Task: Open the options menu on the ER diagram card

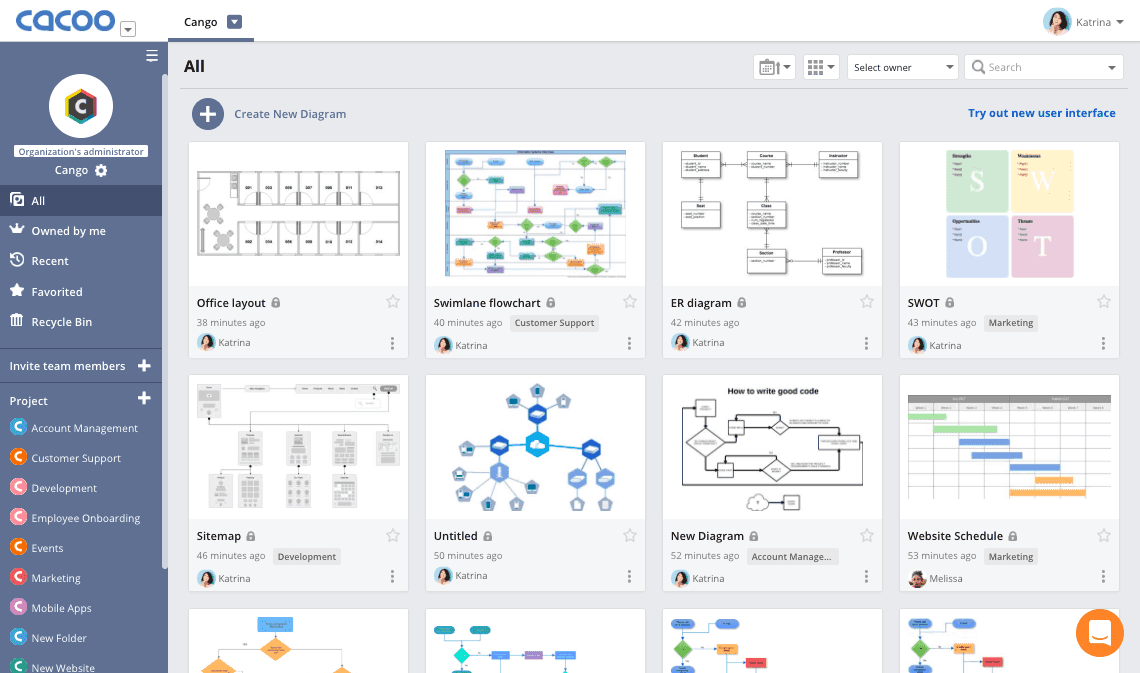Action: 866,342
